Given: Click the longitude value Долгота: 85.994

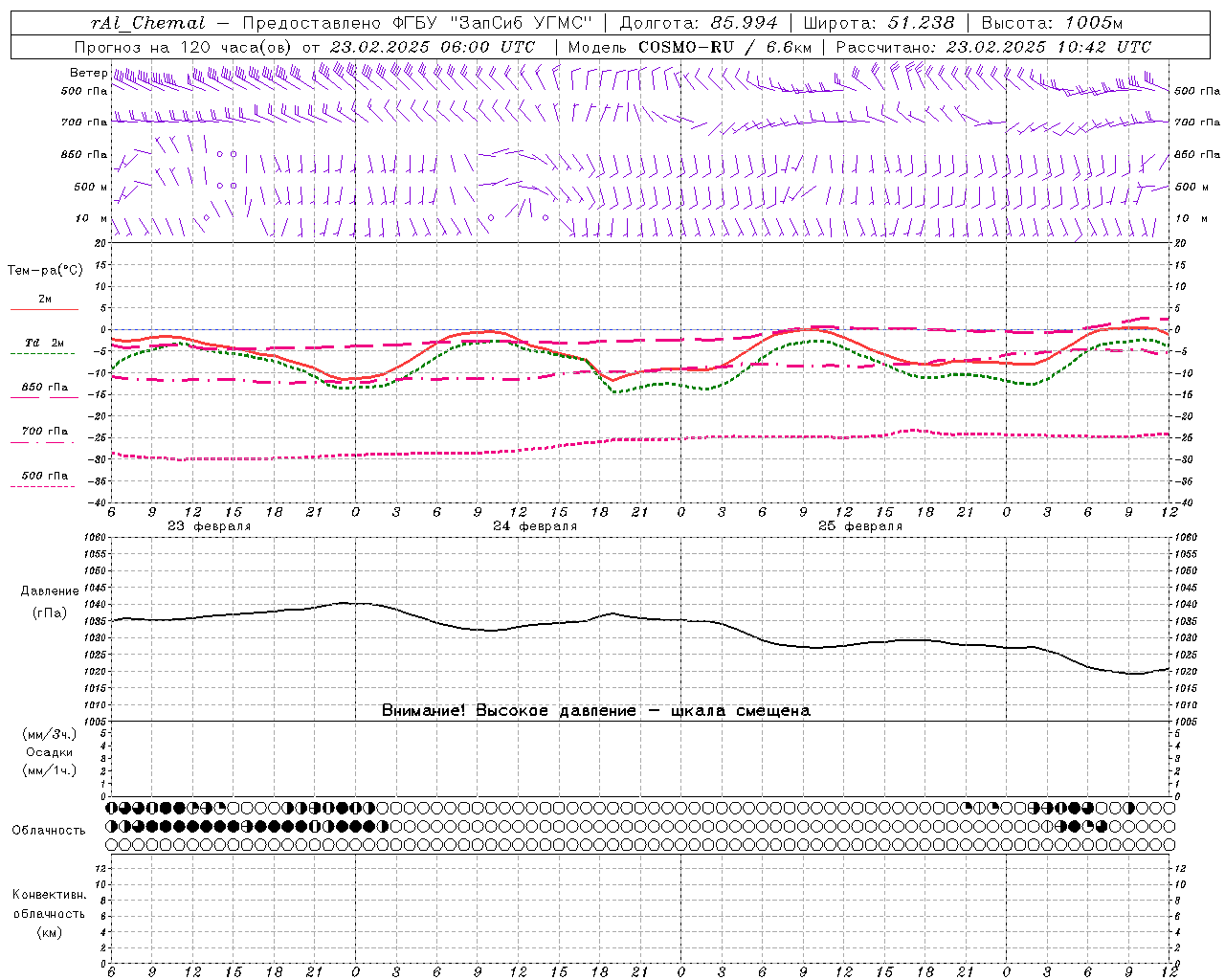Looking at the screenshot, I should [699, 23].
